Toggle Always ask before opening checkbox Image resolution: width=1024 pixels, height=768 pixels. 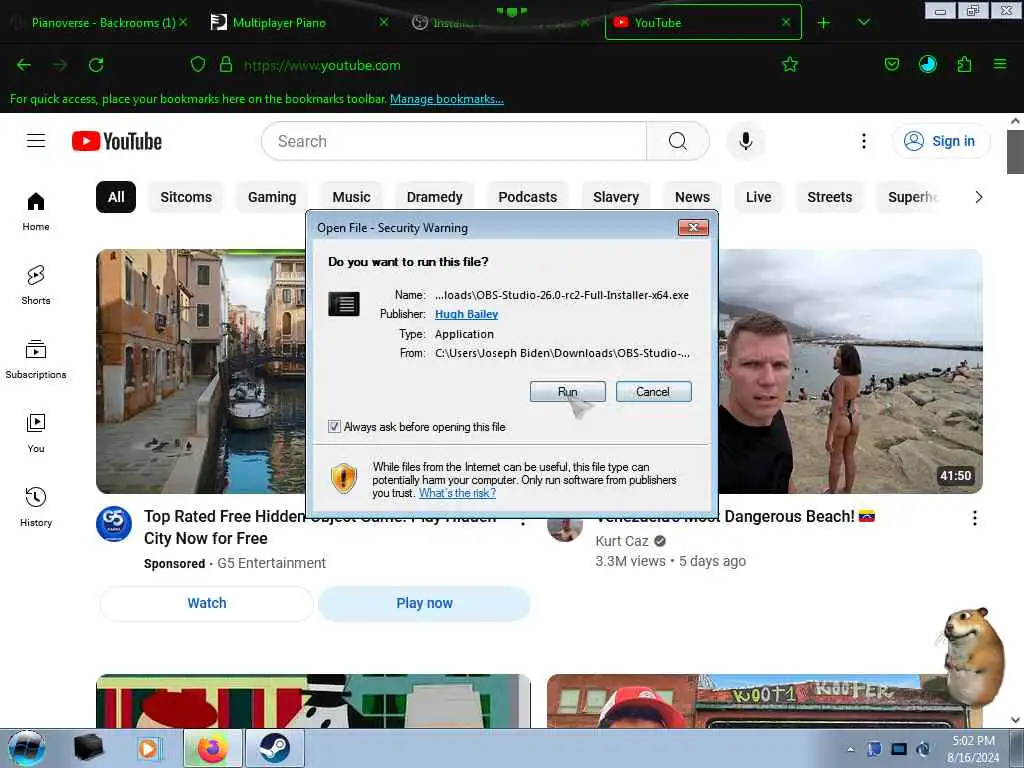point(334,426)
